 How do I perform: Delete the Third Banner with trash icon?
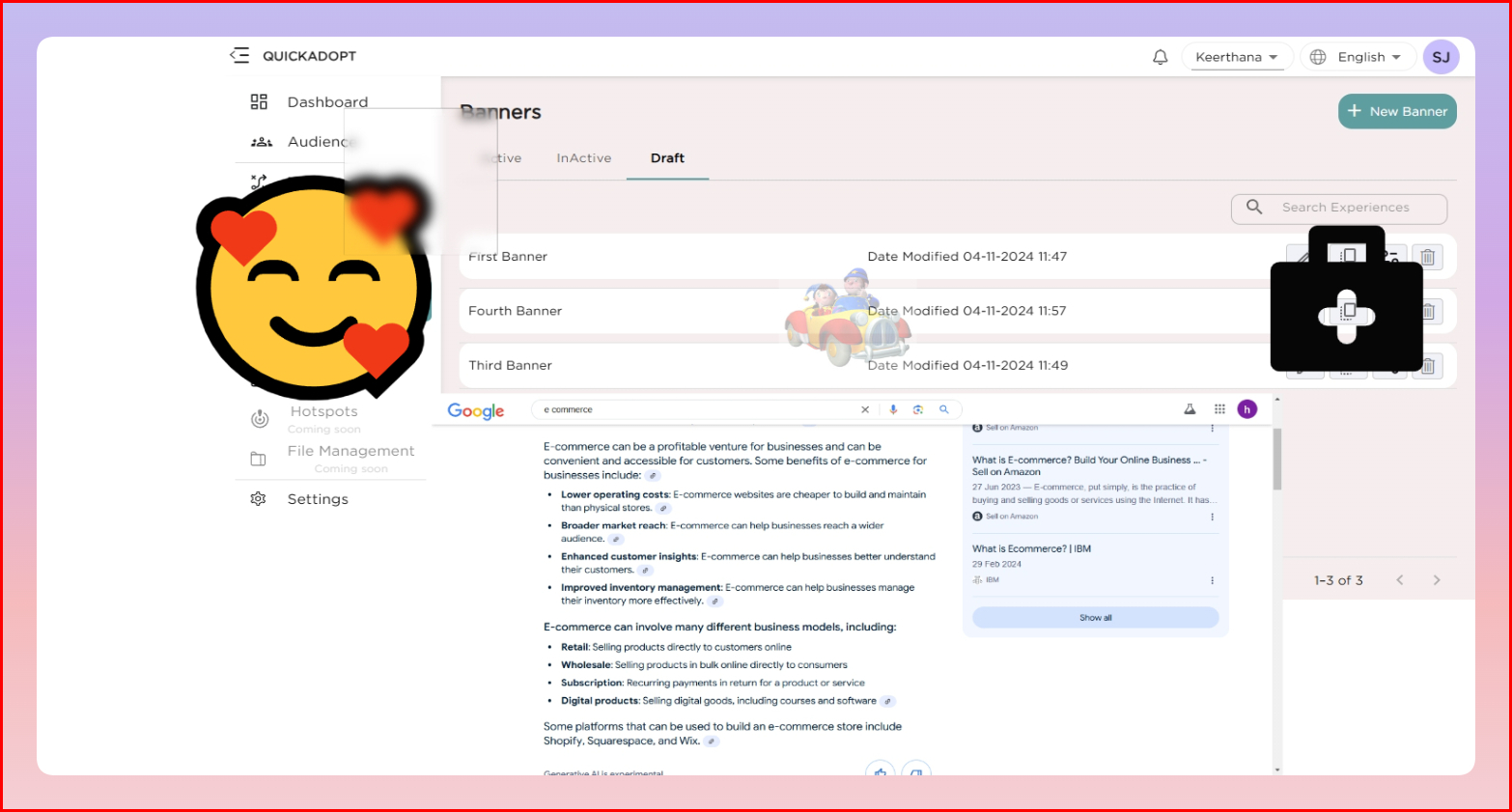click(1428, 366)
